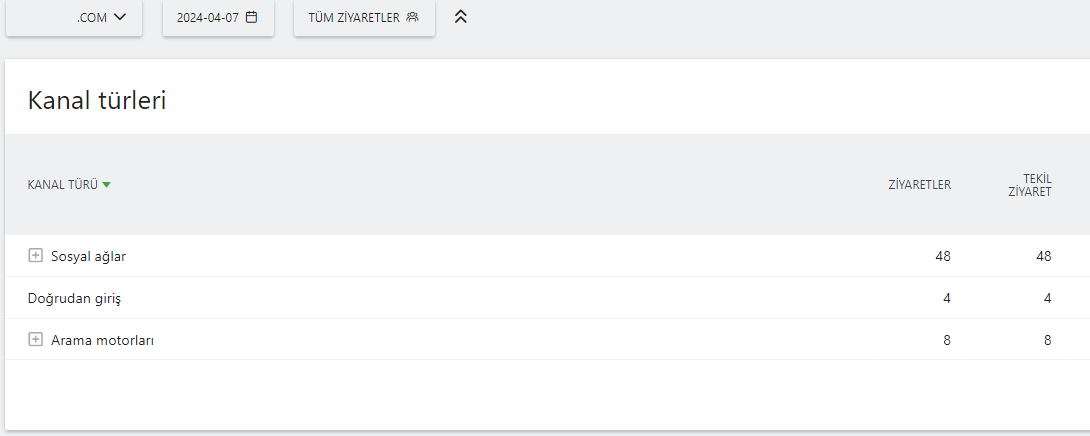The image size is (1090, 436).
Task: Click the unique visits value 8 for Arama motorları
Action: click(1047, 340)
